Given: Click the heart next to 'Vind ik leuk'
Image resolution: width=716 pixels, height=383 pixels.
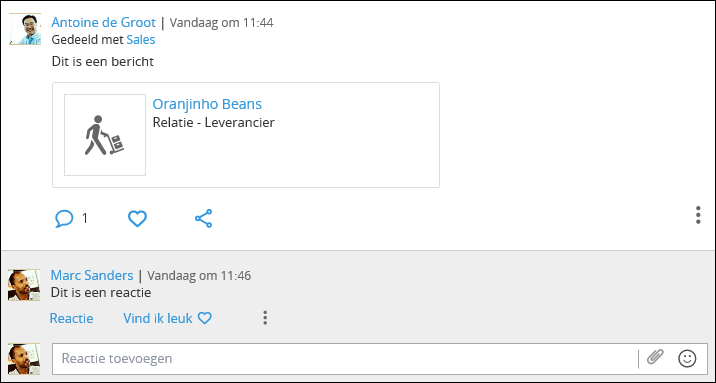Looking at the screenshot, I should 205,318.
